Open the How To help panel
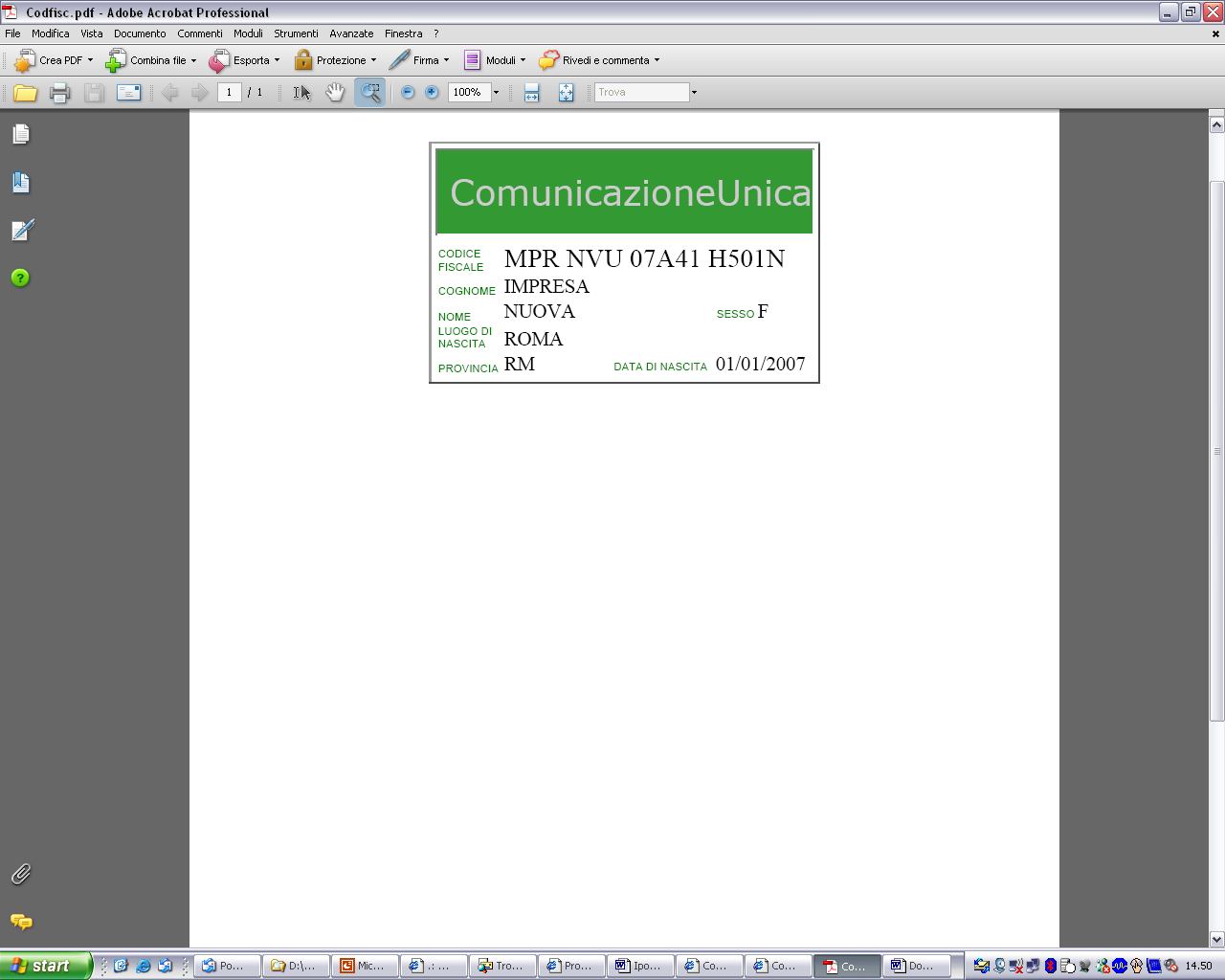 coord(20,278)
